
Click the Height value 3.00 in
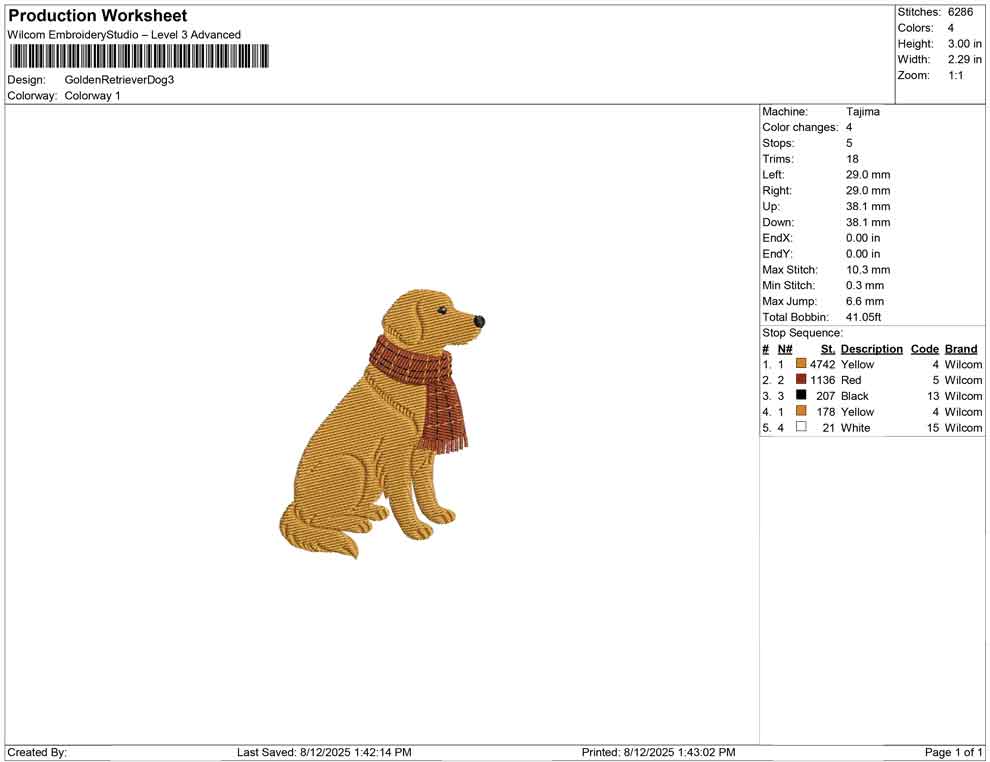[965, 44]
